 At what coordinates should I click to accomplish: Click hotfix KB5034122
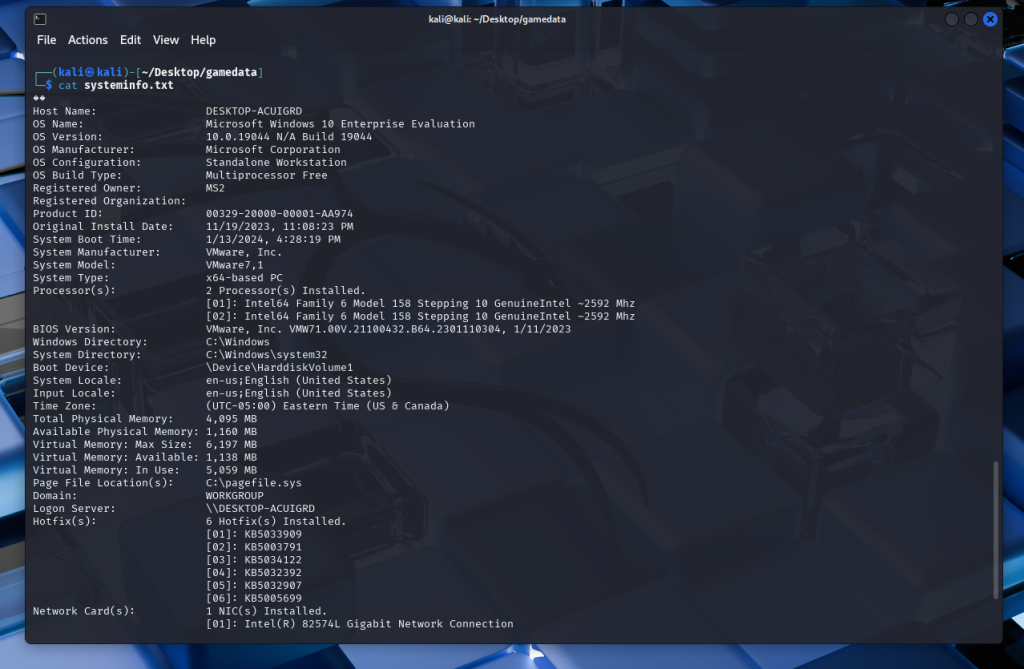[x=273, y=560]
